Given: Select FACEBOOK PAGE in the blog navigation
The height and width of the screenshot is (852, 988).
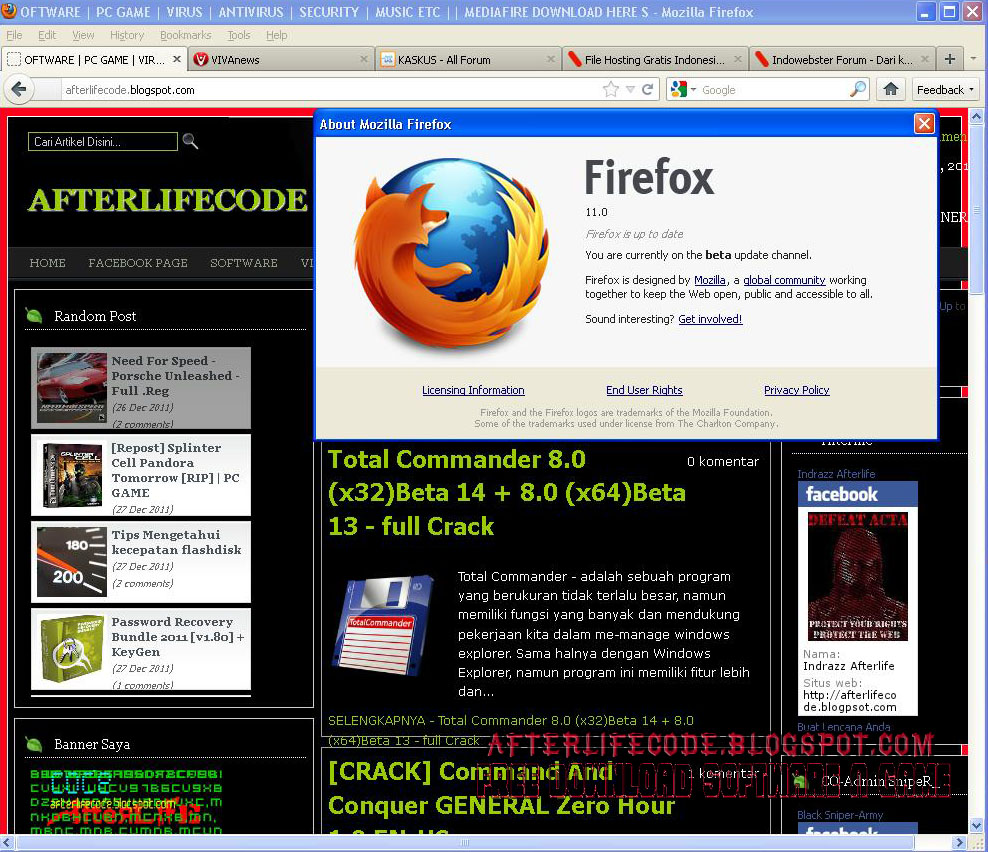Looking at the screenshot, I should tap(138, 263).
